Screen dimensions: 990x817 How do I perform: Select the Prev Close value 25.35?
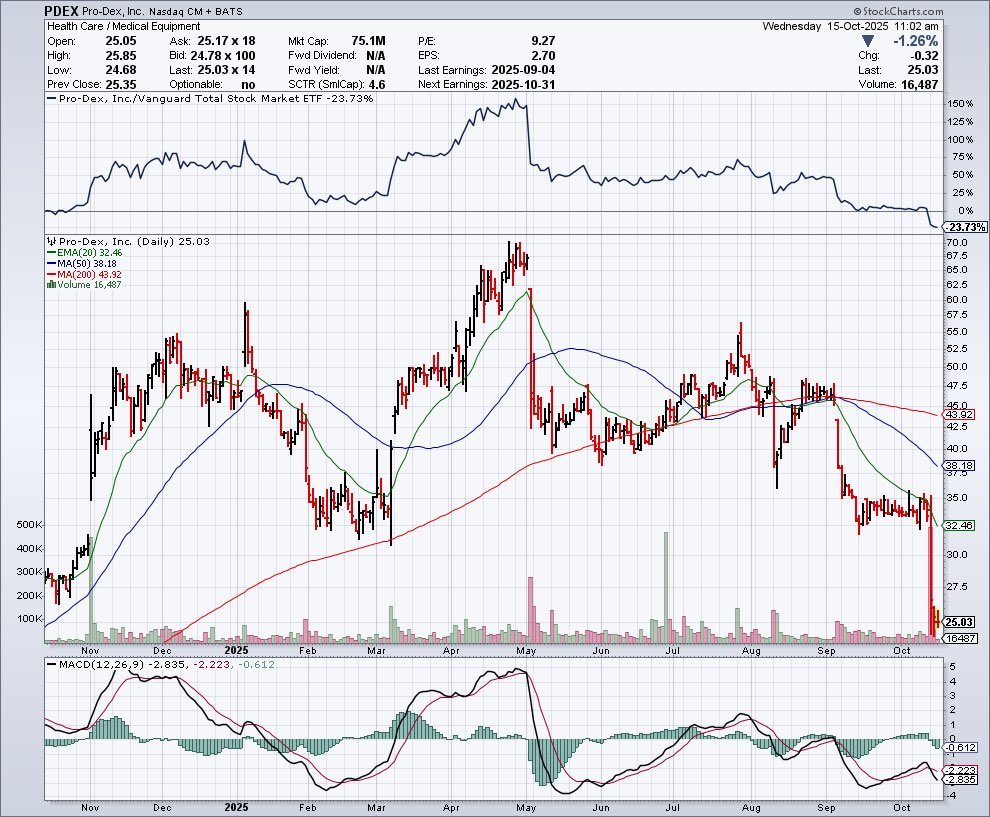pos(121,85)
